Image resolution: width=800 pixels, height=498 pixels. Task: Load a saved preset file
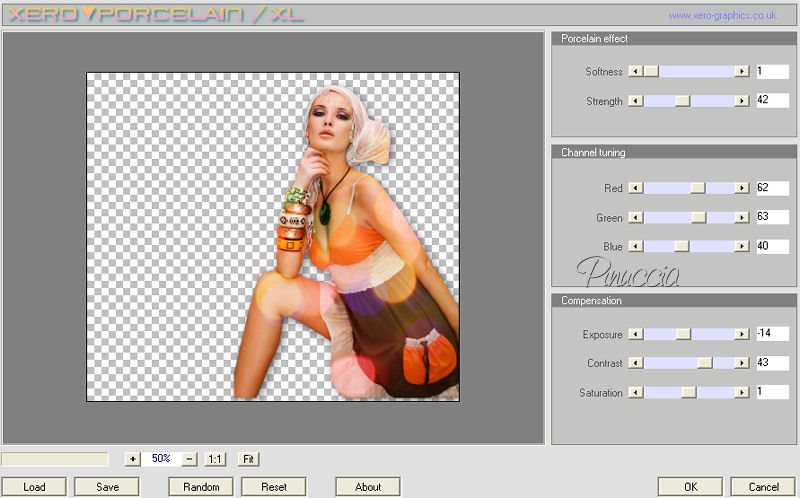(34, 487)
